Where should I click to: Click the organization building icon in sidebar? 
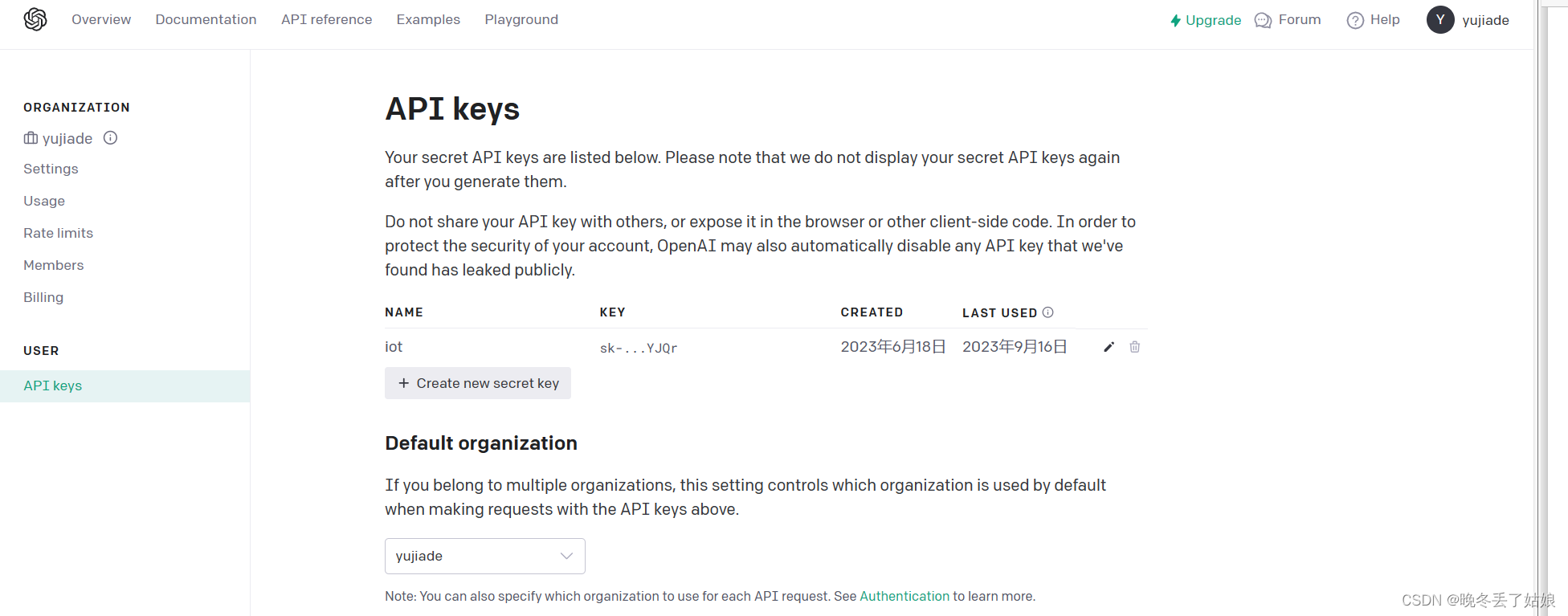coord(31,138)
